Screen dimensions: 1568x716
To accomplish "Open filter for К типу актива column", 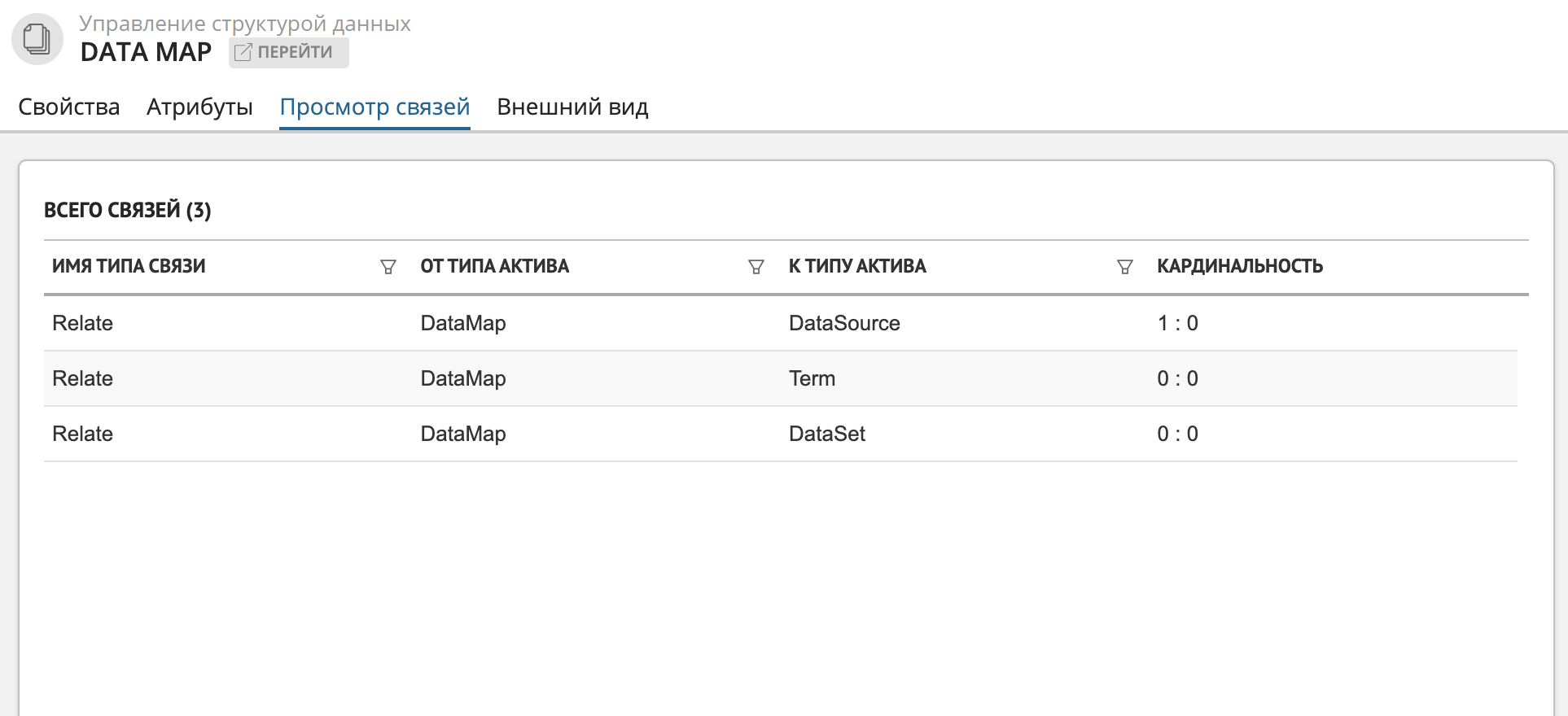I will coord(1124,267).
